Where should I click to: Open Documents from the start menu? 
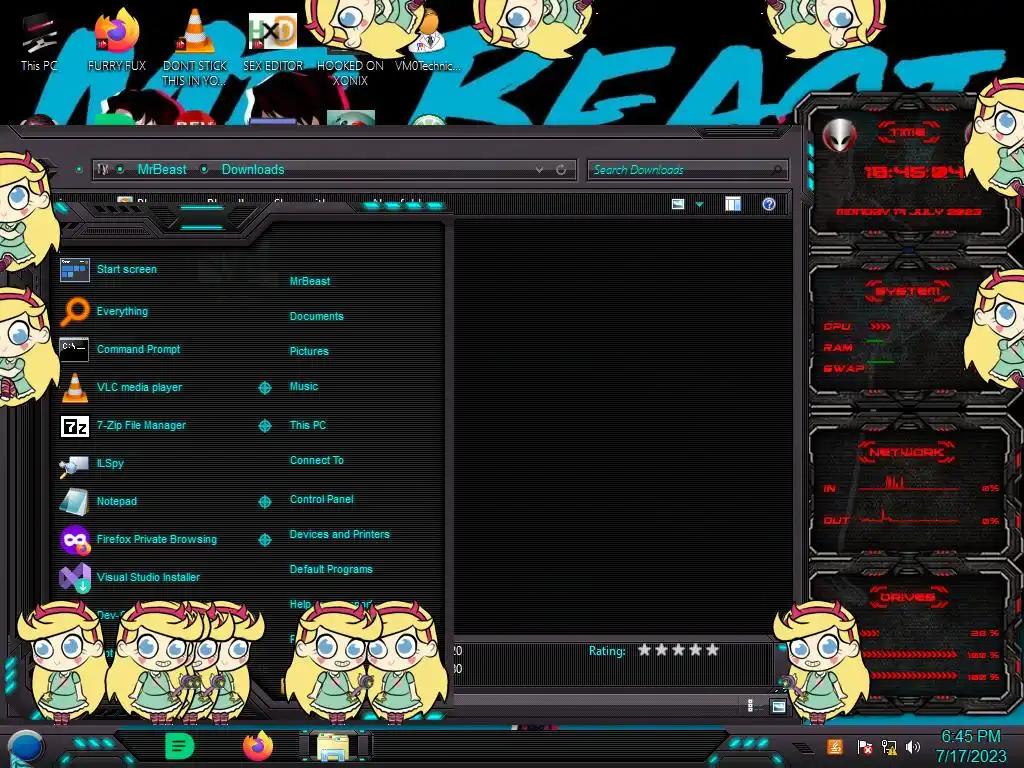[x=316, y=316]
